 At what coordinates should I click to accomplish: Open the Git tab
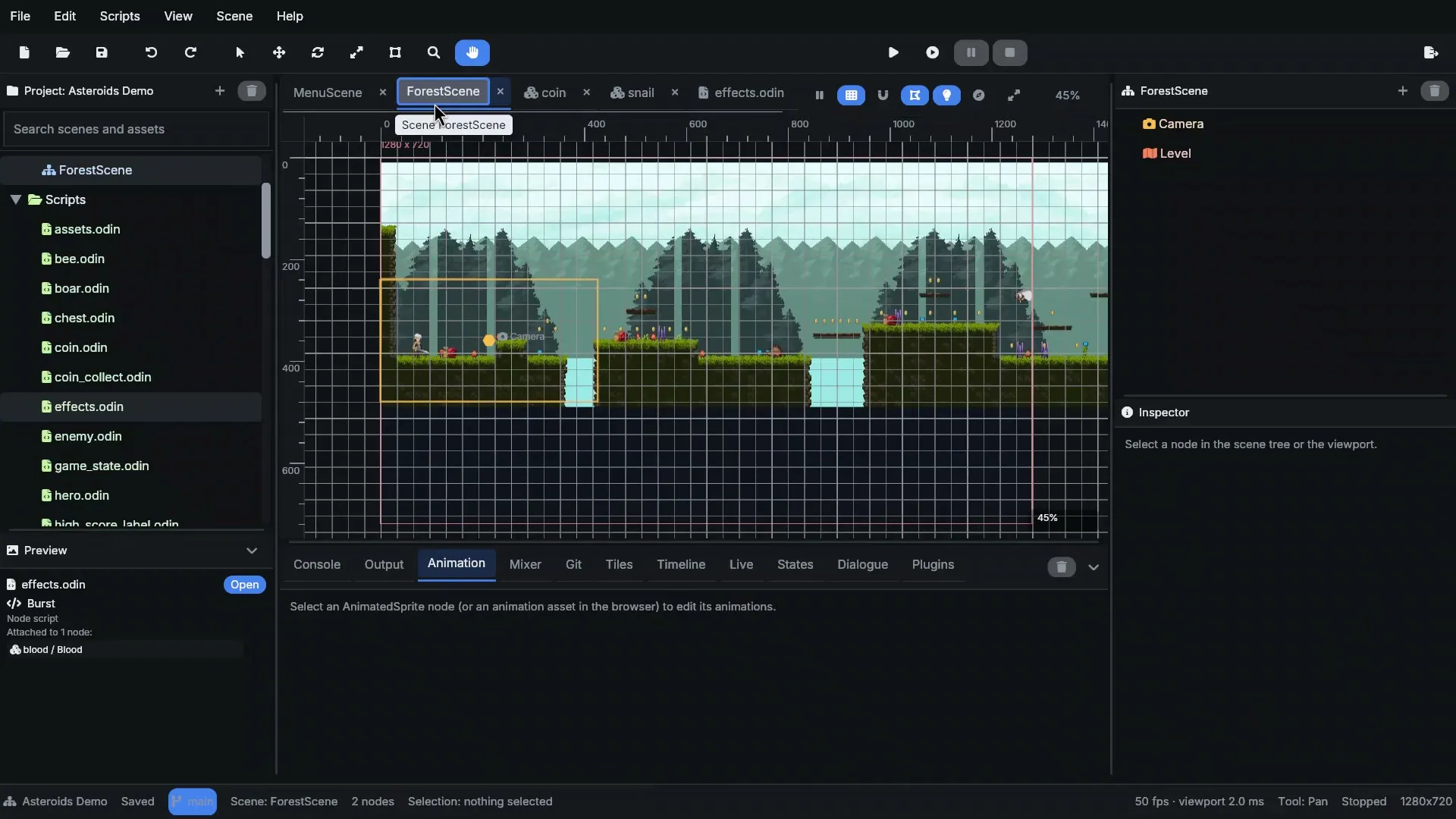coord(573,565)
